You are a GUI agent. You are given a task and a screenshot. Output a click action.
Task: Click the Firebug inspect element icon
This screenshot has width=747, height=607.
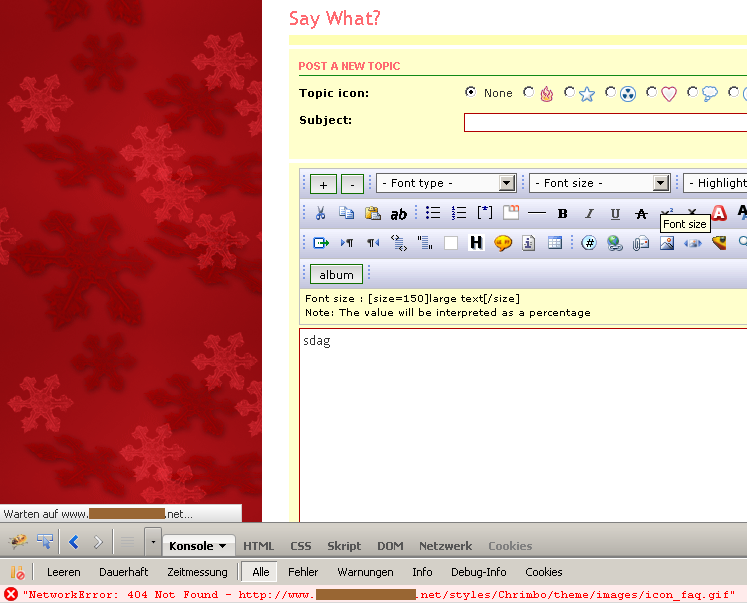45,542
